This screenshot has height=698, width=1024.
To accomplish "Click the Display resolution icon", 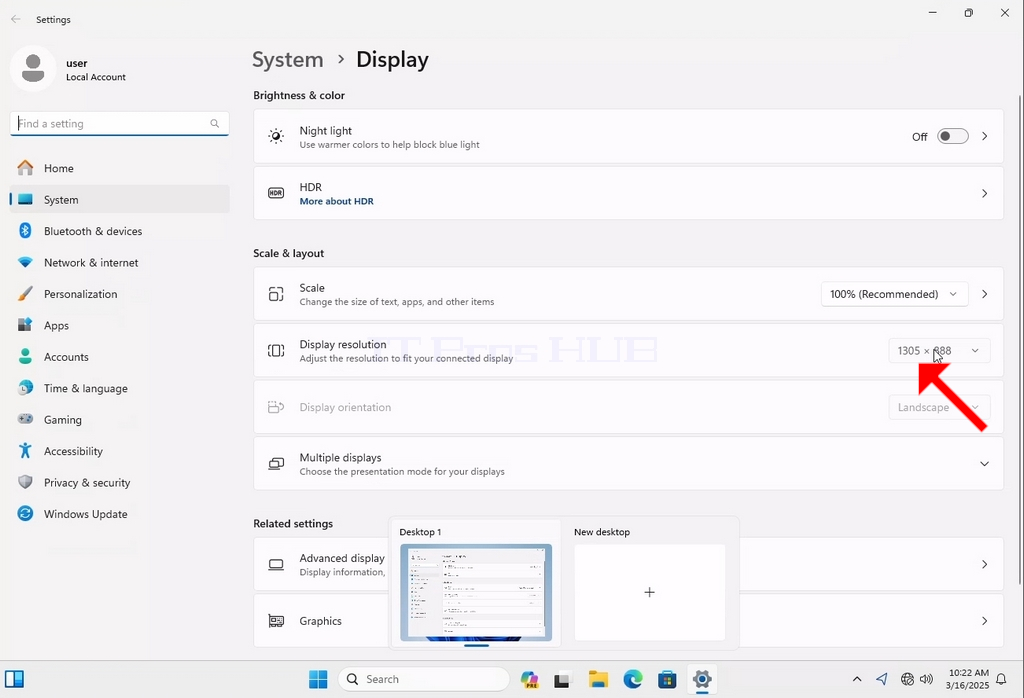I will click(x=276, y=351).
